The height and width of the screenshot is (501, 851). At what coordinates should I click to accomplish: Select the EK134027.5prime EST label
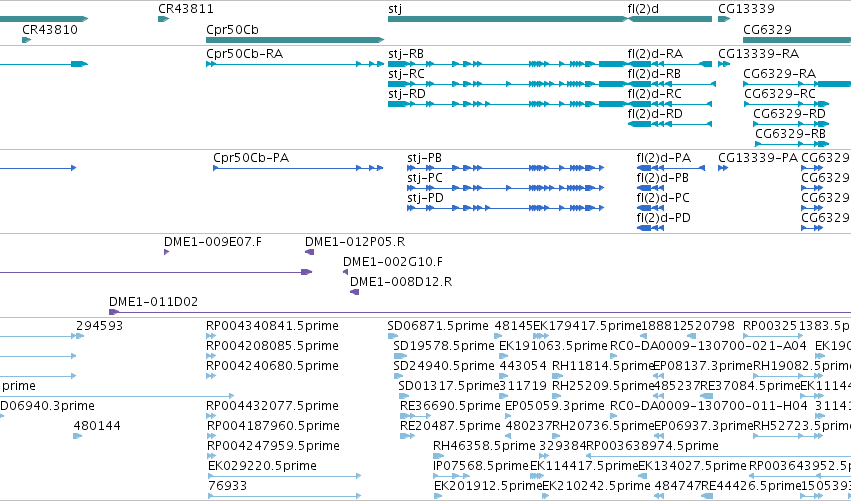click(693, 466)
